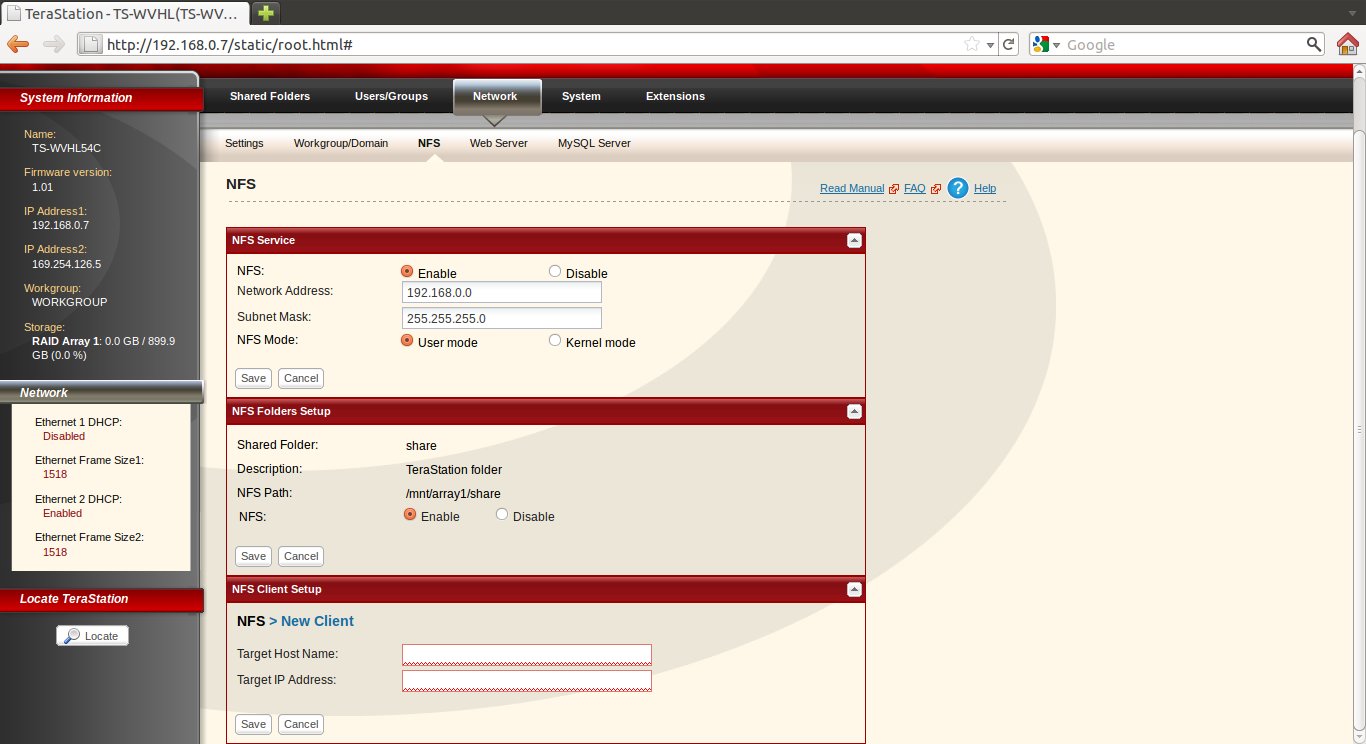Open a new browser tab with plus icon
Image resolution: width=1366 pixels, height=744 pixels.
266,13
